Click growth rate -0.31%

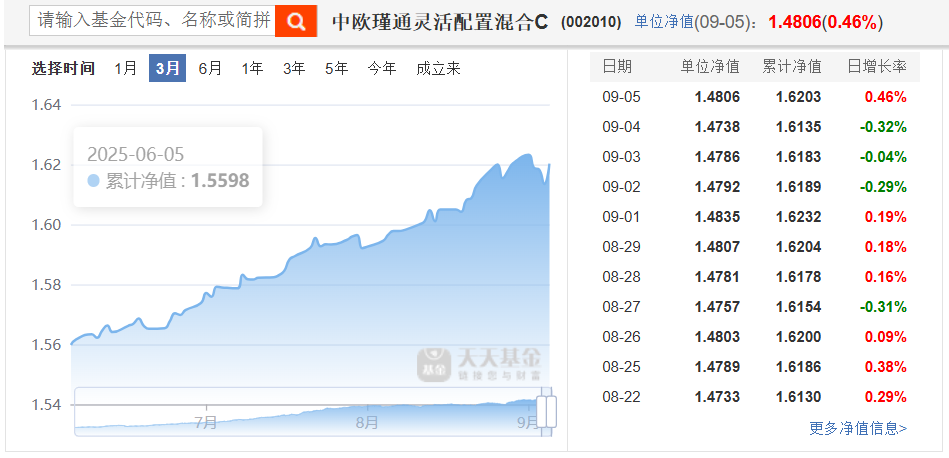coord(884,307)
